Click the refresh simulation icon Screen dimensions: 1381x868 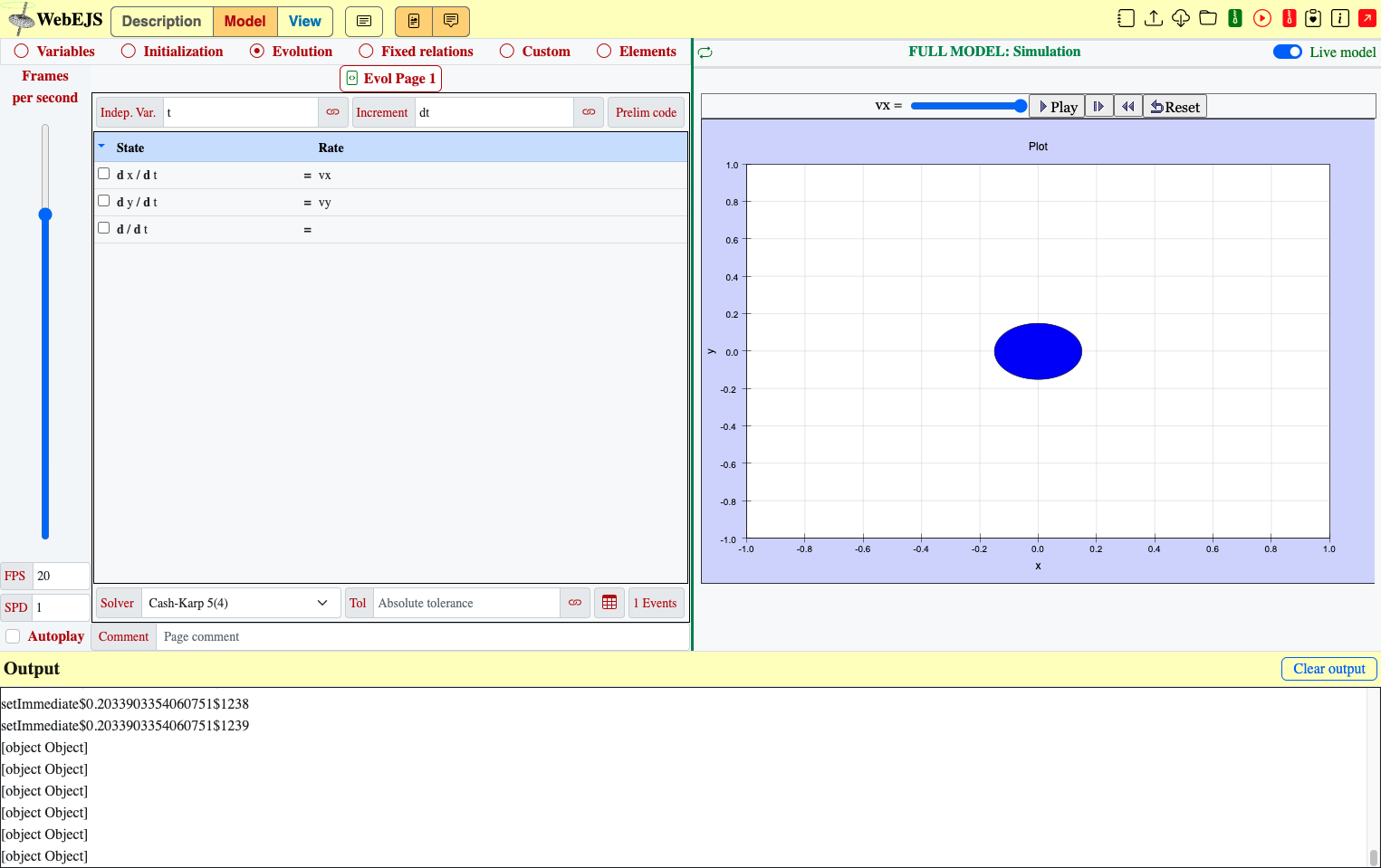tap(705, 52)
